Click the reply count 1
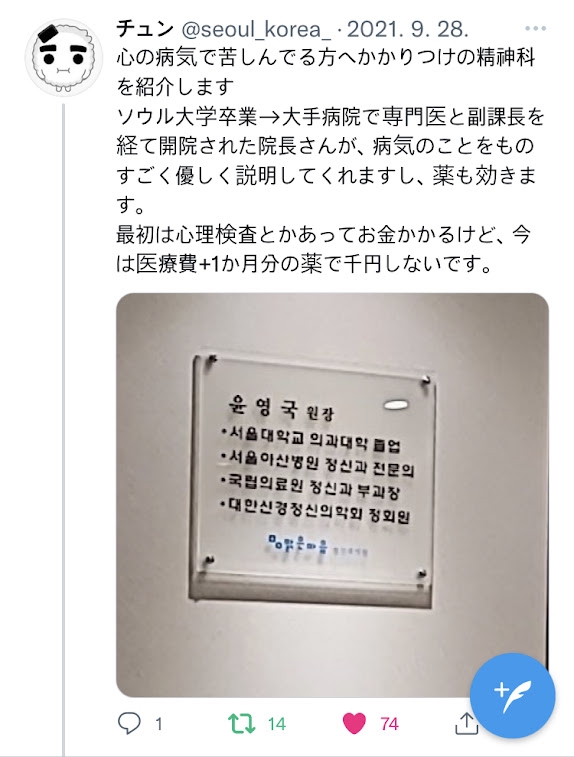 (x=158, y=724)
